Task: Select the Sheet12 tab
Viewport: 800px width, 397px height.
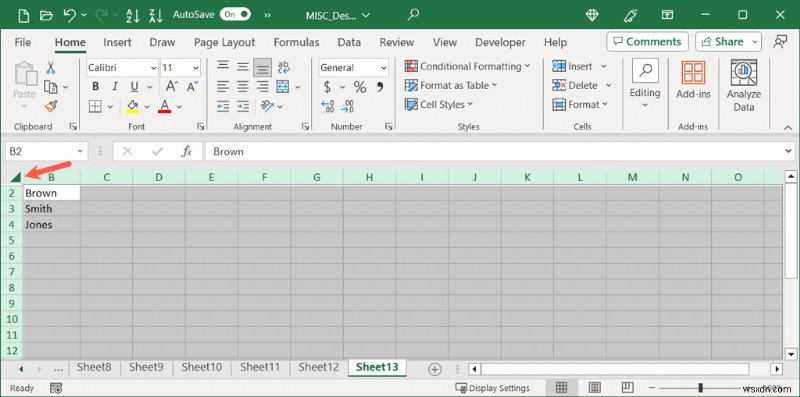Action: [318, 367]
